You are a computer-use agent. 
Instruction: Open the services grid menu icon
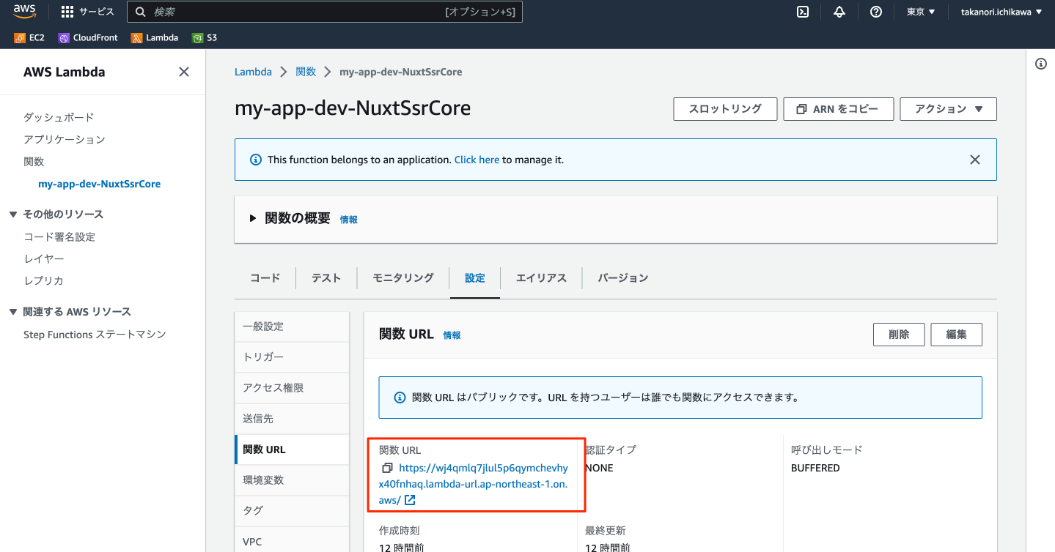point(67,11)
